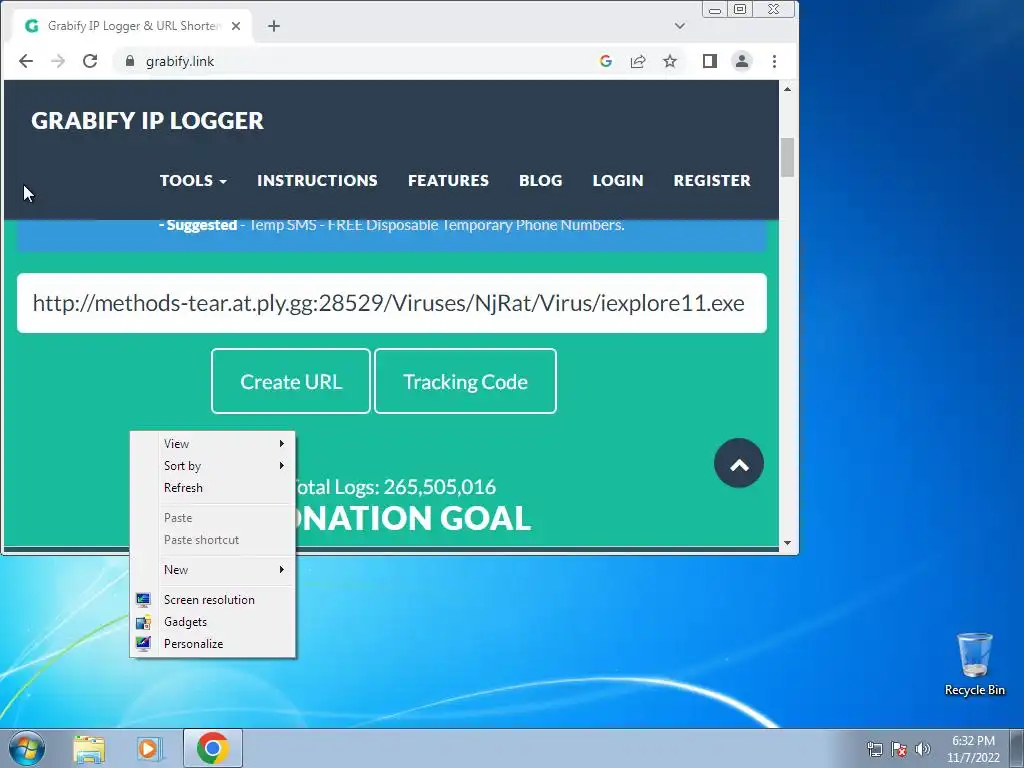Maximize the Chrome window

click(x=740, y=10)
